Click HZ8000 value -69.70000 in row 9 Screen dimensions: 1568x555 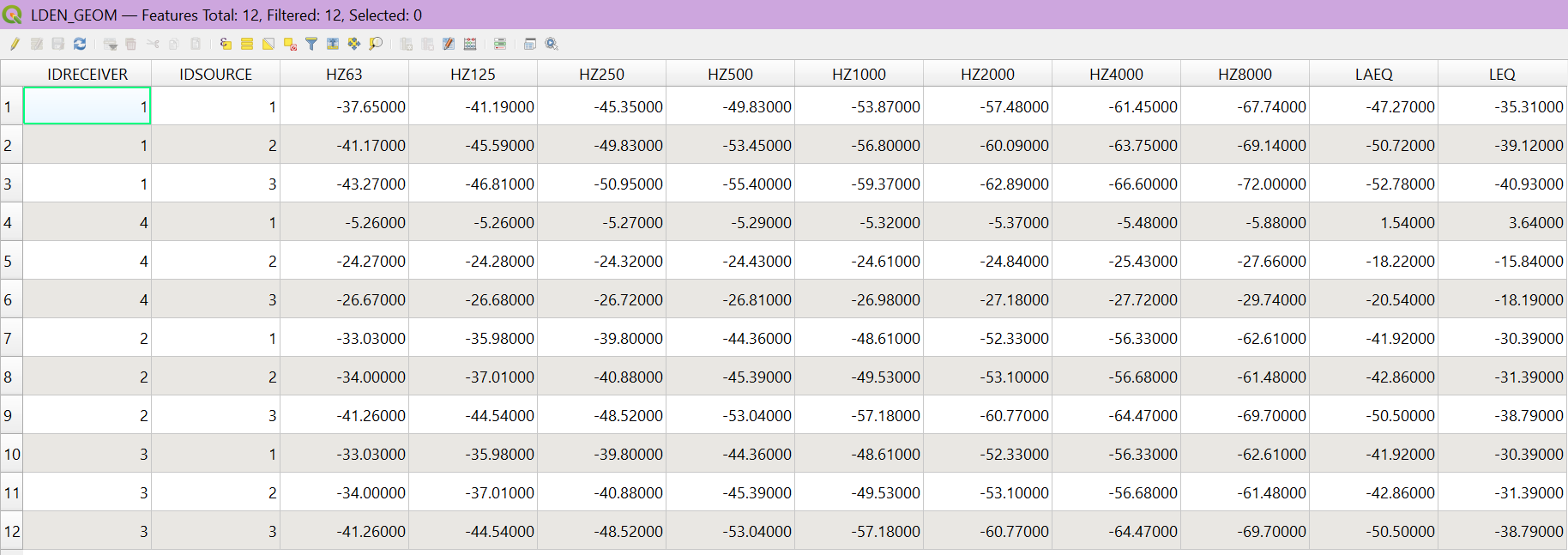tap(1245, 415)
